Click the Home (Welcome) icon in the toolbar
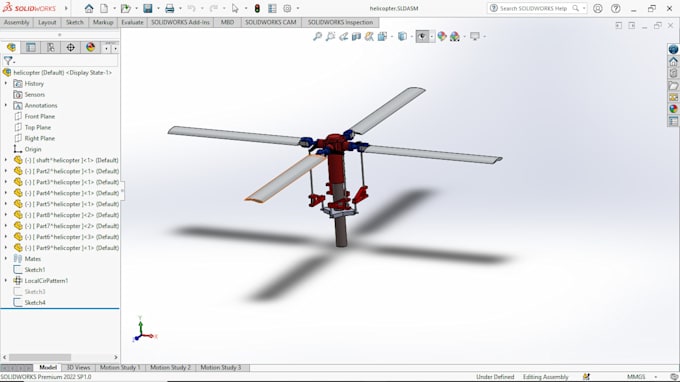Screen dimensions: 680x382 (89, 8)
